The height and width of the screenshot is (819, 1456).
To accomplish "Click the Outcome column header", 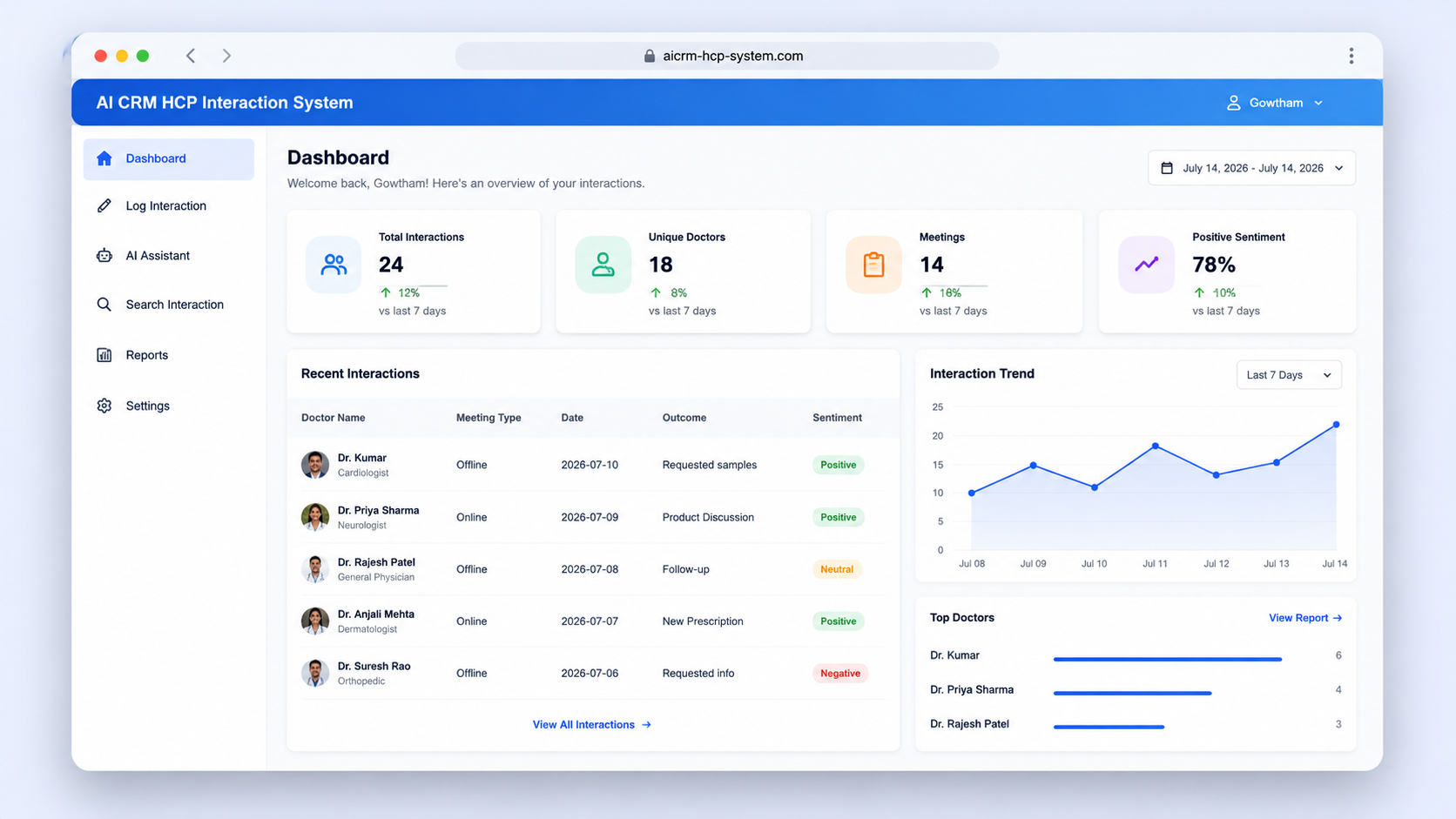I will pyautogui.click(x=684, y=418).
